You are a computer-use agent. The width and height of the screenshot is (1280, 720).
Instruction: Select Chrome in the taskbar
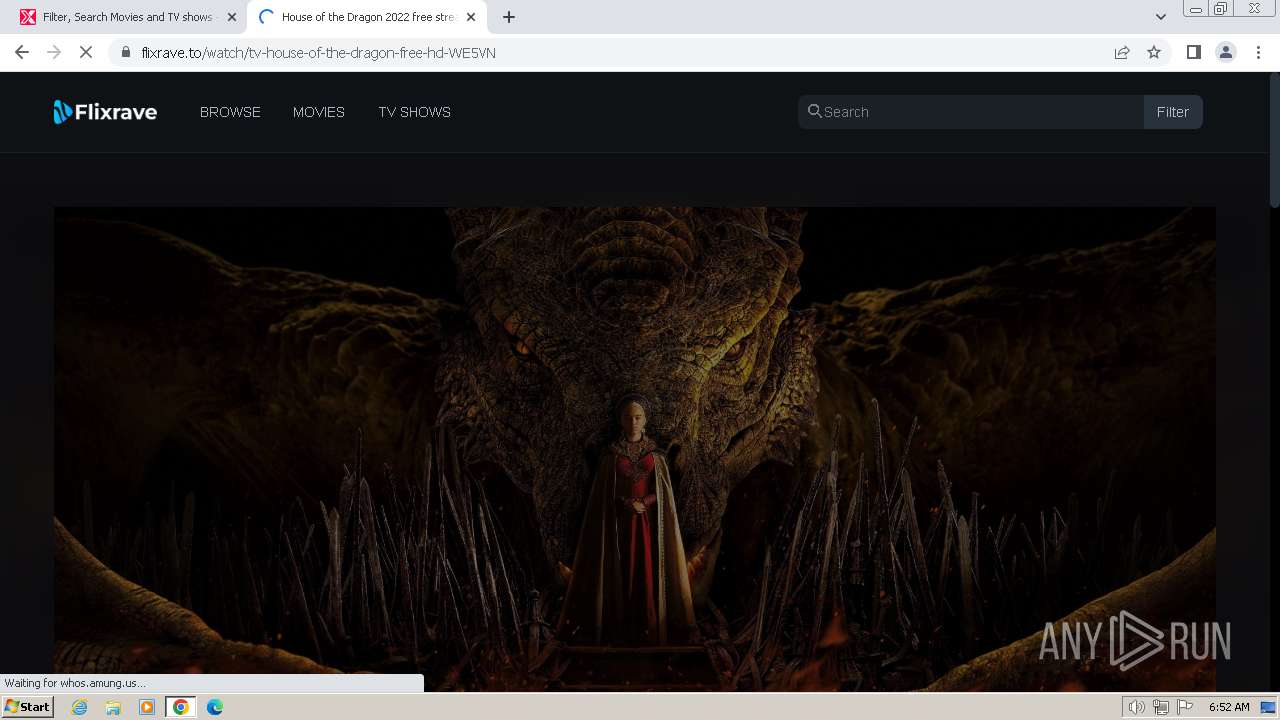[x=180, y=707]
